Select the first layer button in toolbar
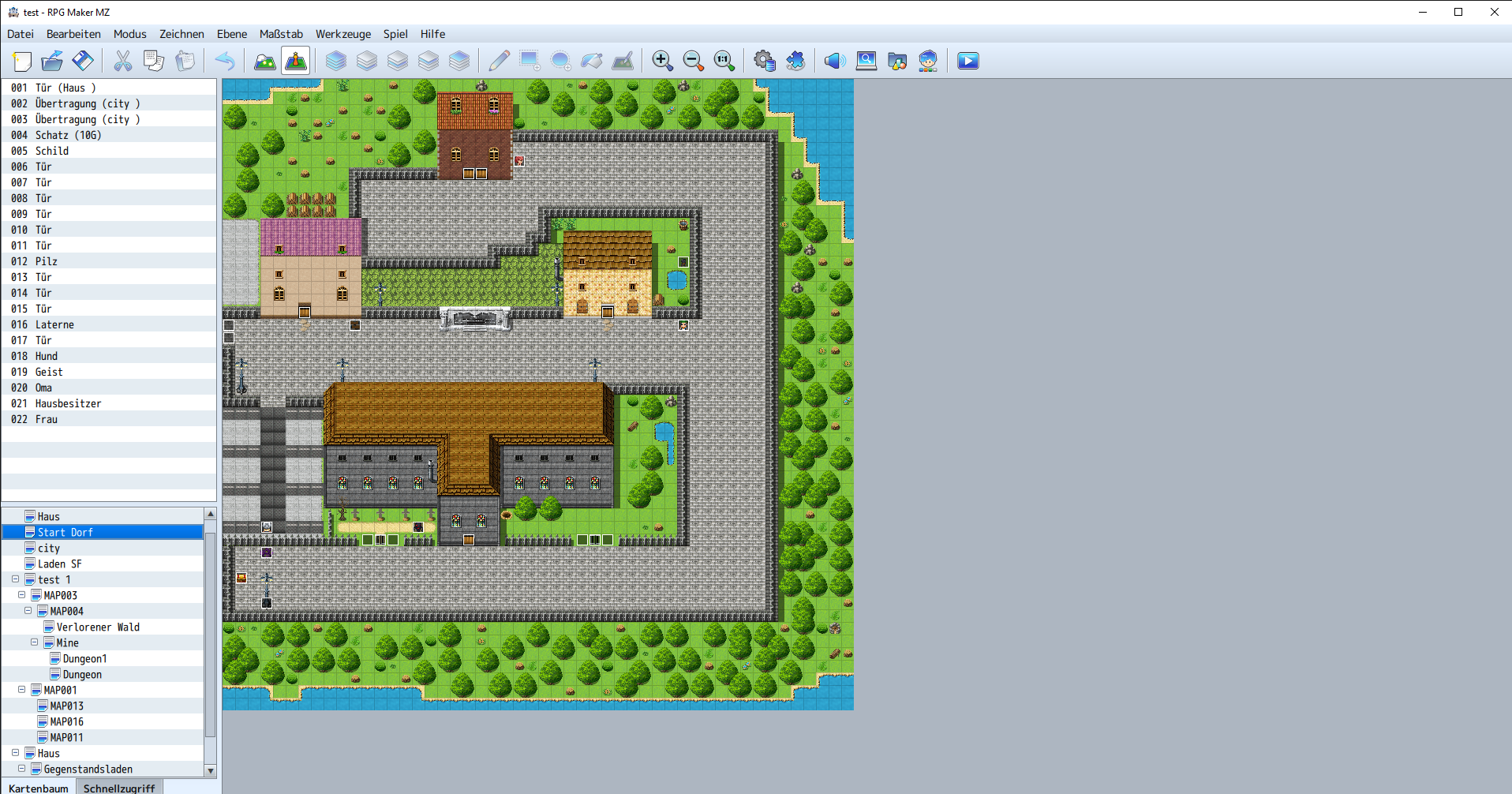This screenshot has width=1512, height=794. (336, 61)
